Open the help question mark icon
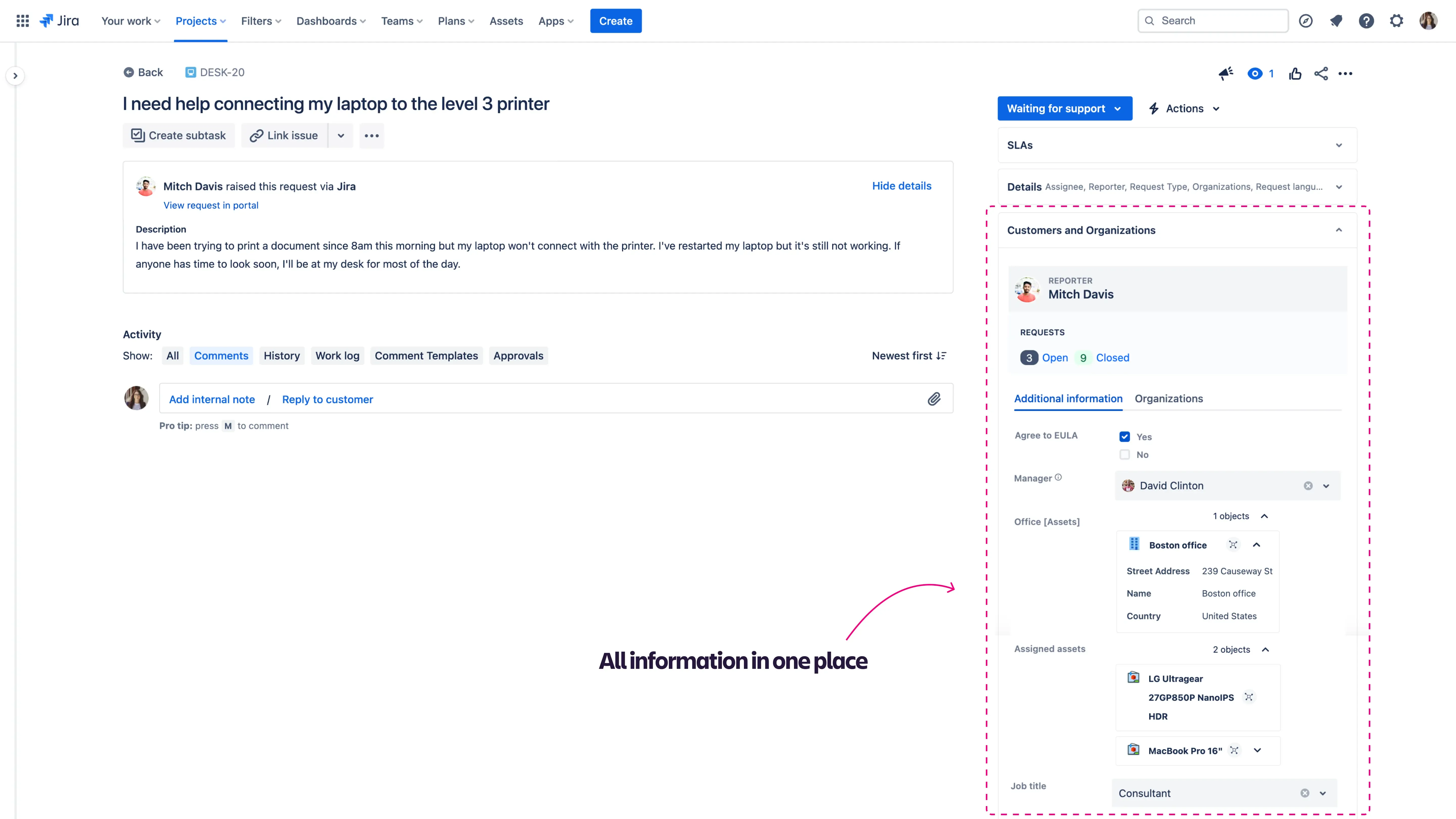The width and height of the screenshot is (1456, 819). point(1366,21)
